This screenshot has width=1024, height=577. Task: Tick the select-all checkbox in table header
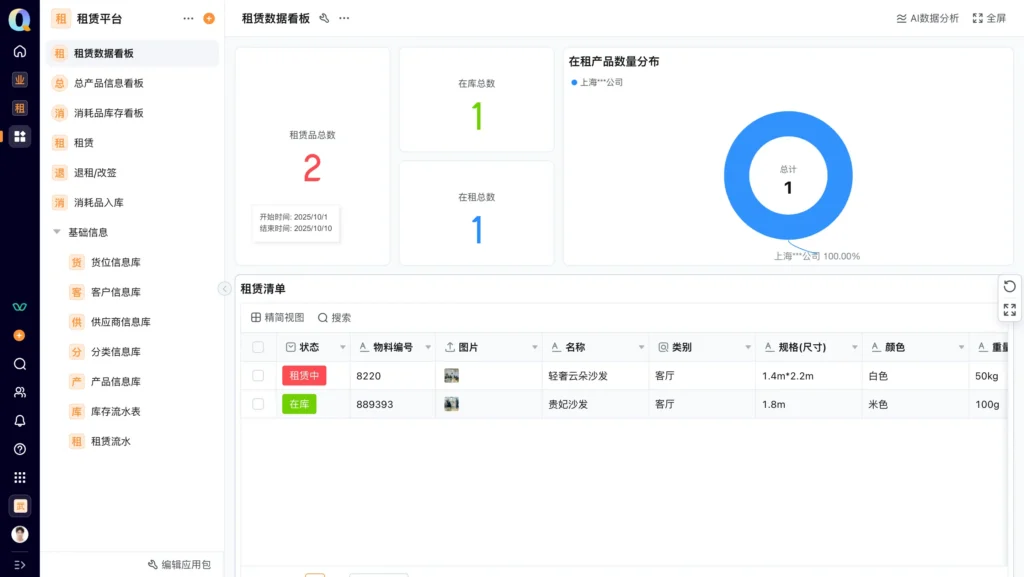258,347
